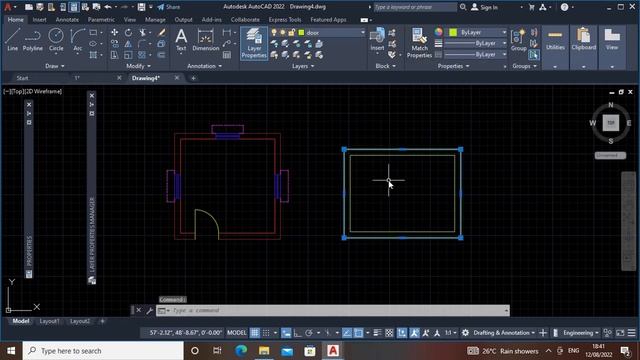Click the MODEL space button in status bar
Viewport: 640px width, 360px height.
237,333
